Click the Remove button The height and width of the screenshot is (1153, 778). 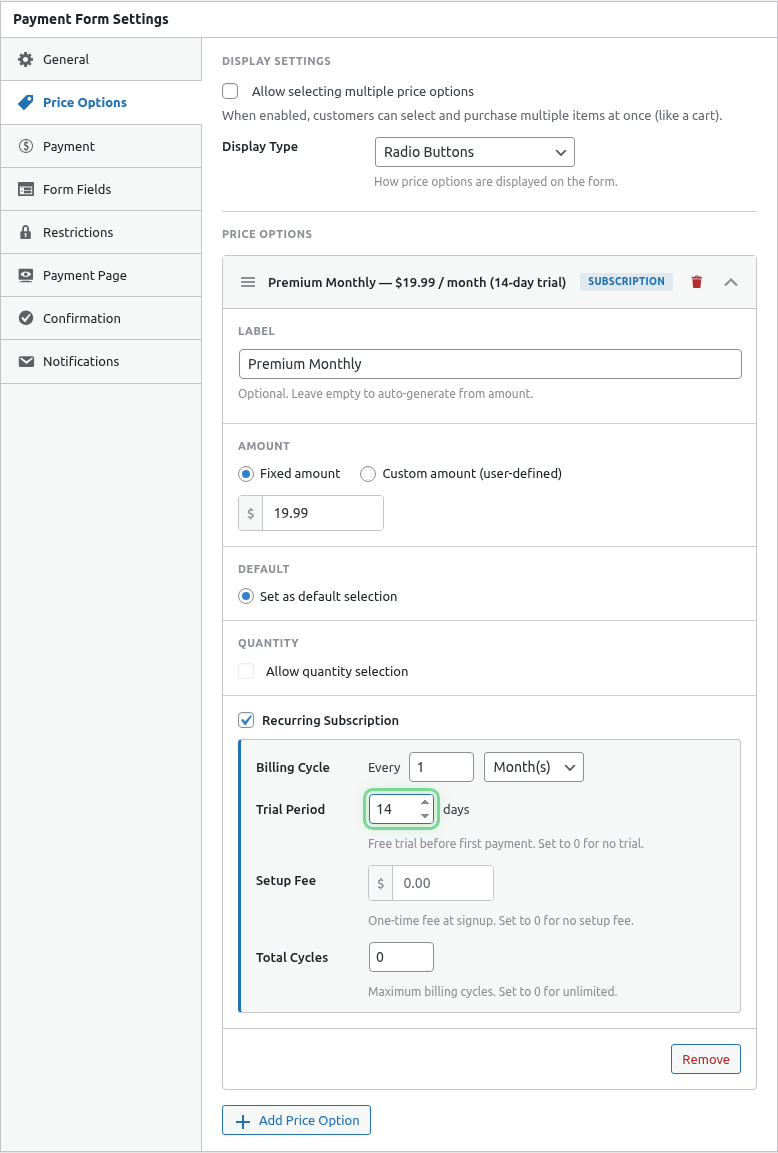[x=705, y=1059]
